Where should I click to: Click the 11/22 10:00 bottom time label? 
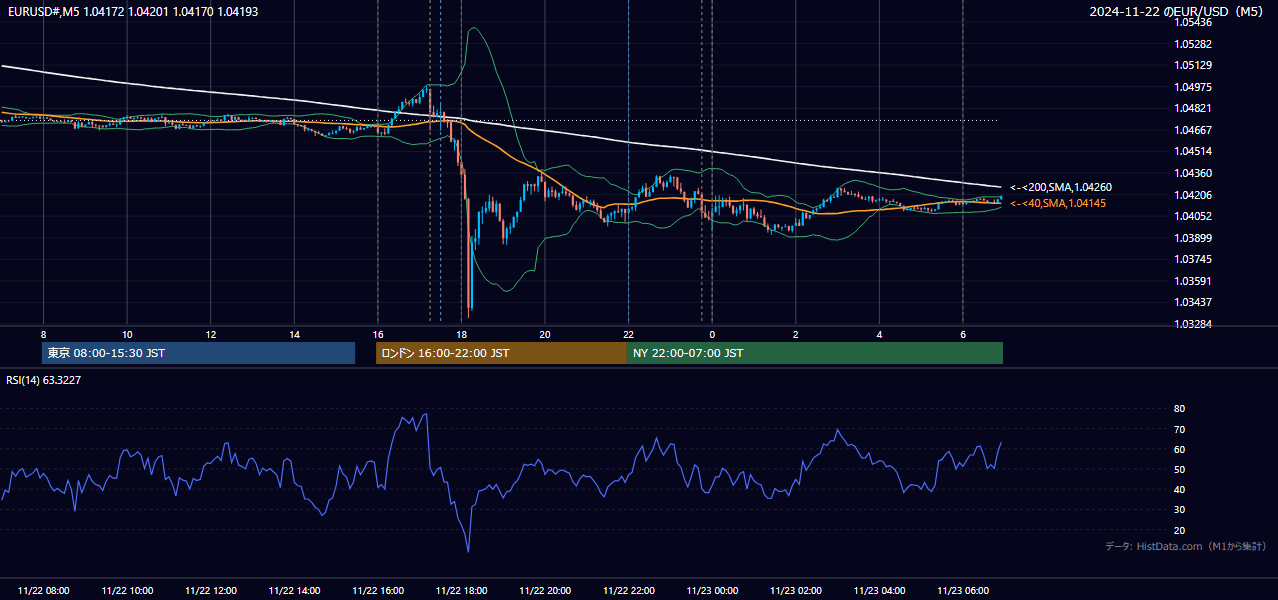tap(127, 590)
